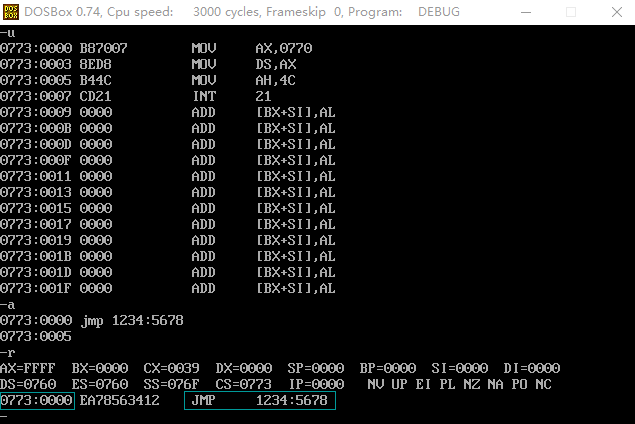The image size is (635, 424).
Task: Click register value SI=0000
Action: [460, 369]
